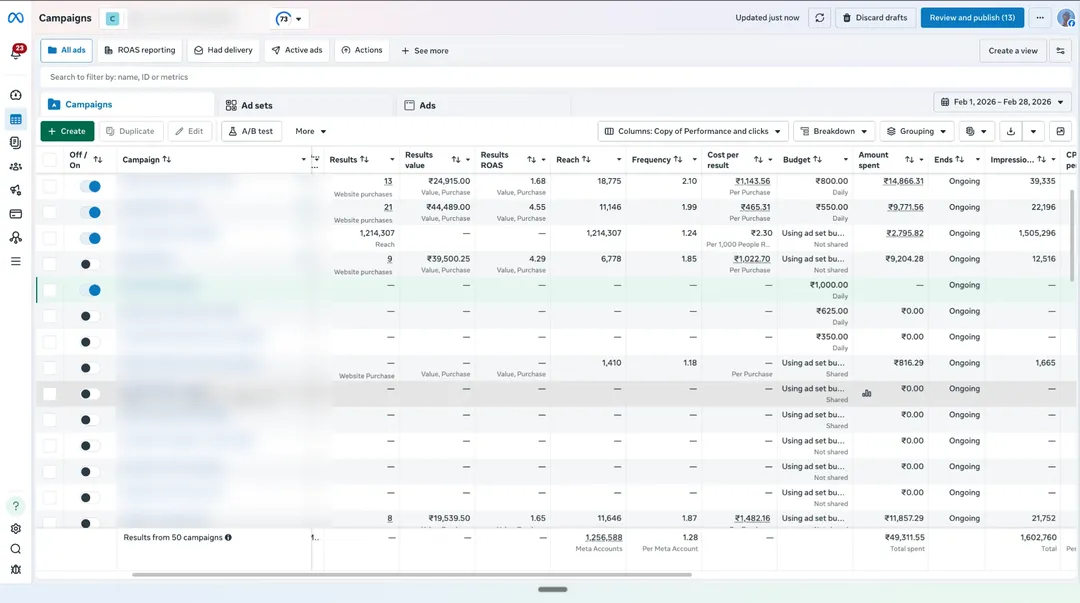This screenshot has height=603, width=1080.
Task: Turn off the campaign with ₹550.00 daily budget
Action: click(90, 212)
